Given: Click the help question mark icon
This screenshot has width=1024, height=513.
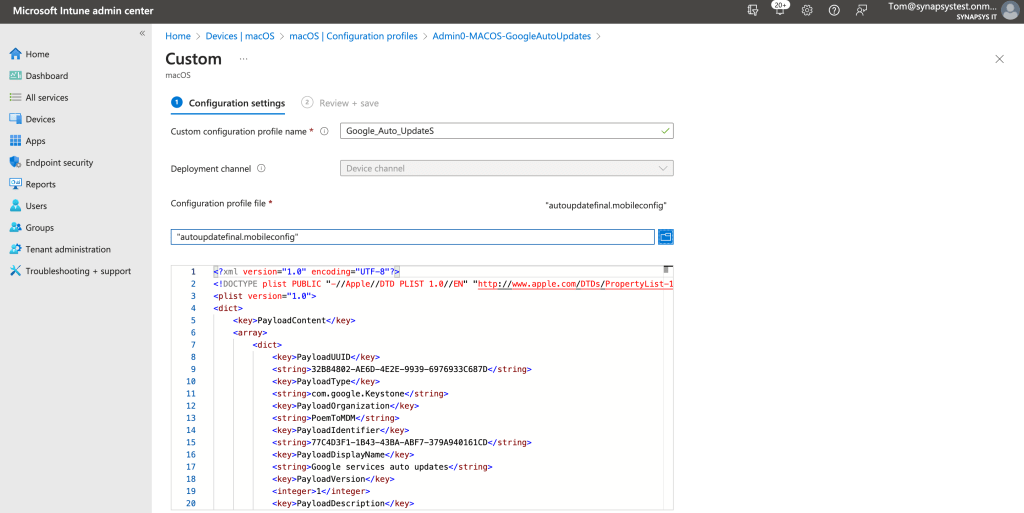Looking at the screenshot, I should click(x=834, y=10).
